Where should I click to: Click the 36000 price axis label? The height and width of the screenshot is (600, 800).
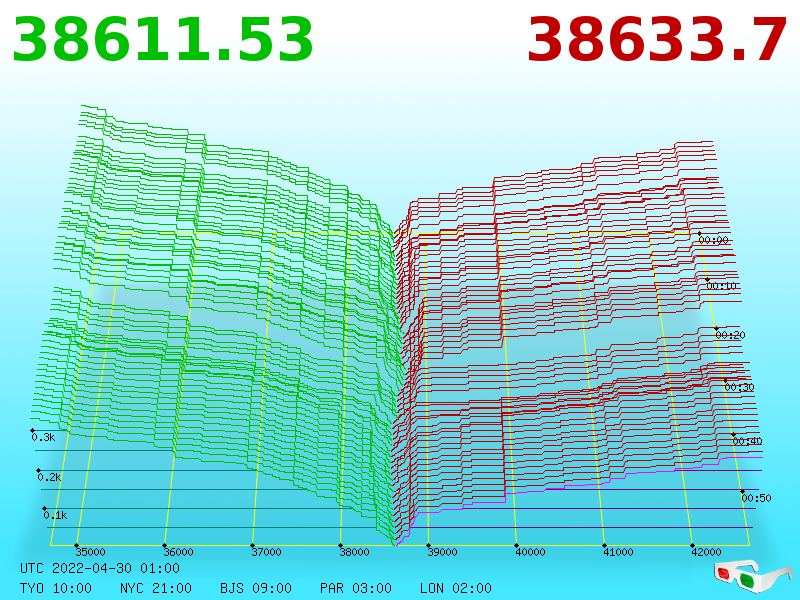pyautogui.click(x=178, y=552)
